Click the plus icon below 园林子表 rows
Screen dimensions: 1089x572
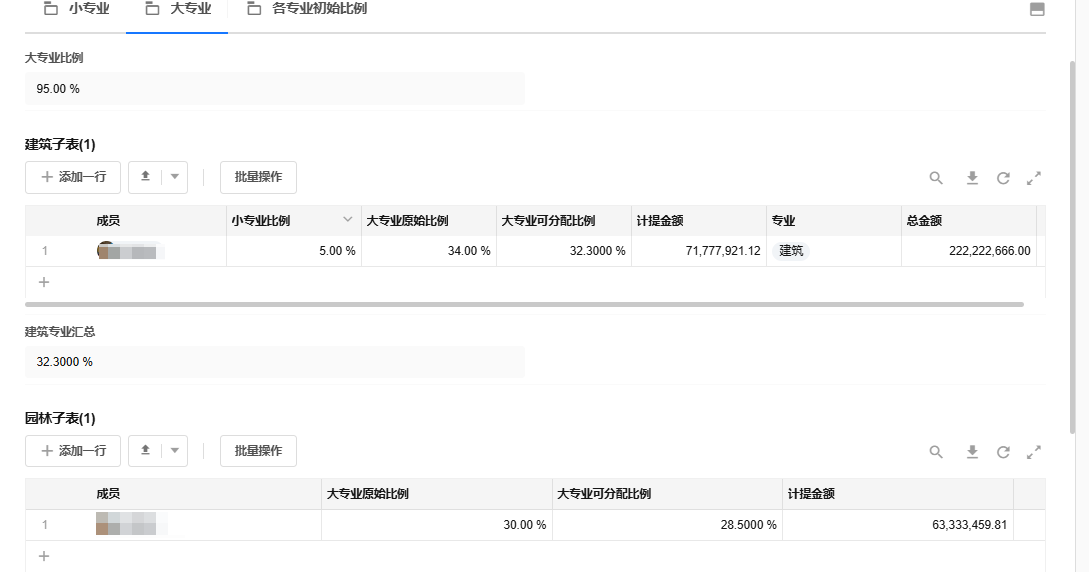point(44,556)
